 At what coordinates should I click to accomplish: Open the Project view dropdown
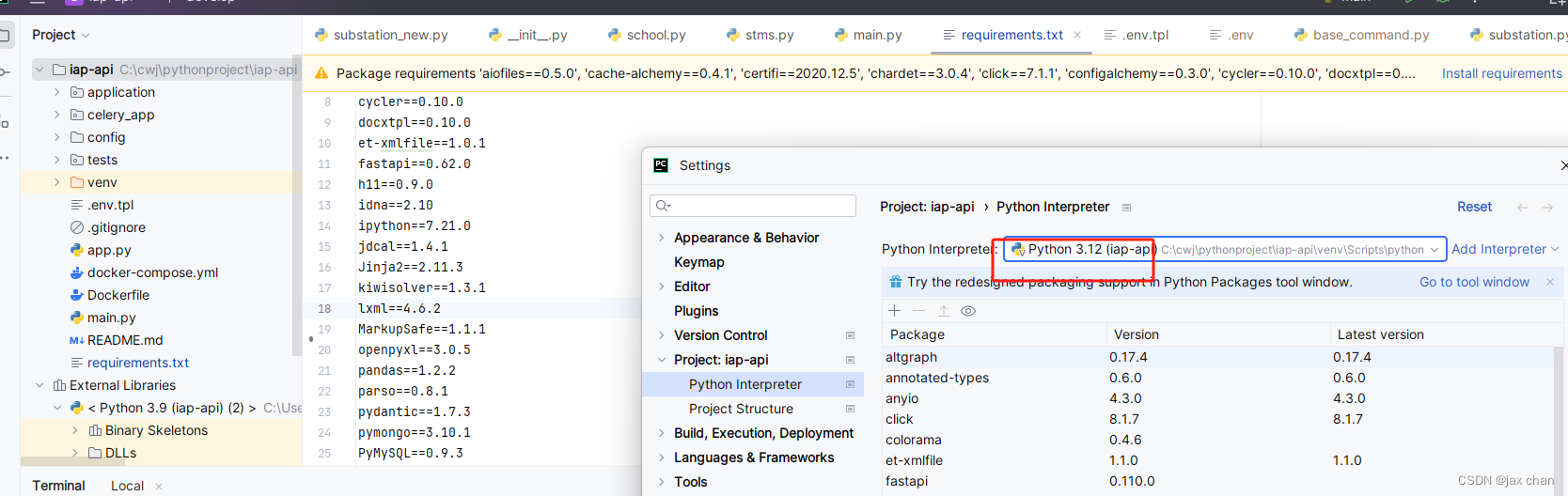pos(61,35)
